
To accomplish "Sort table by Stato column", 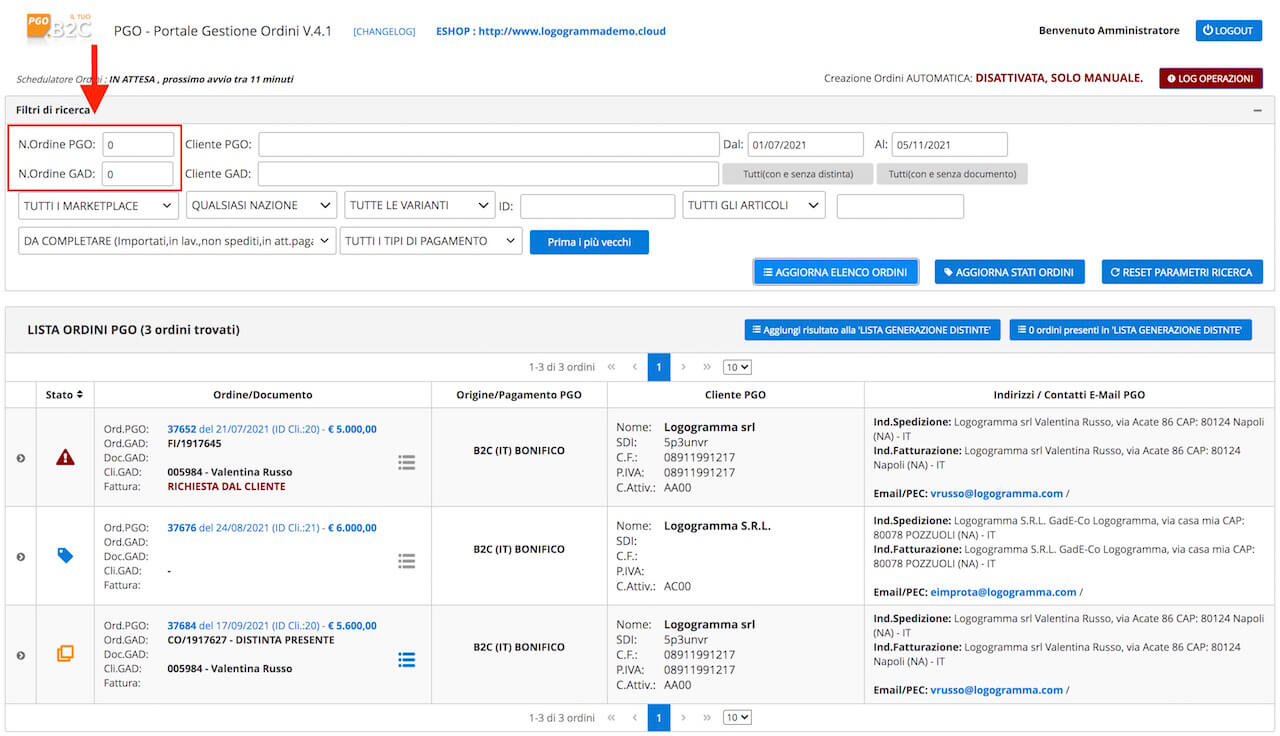I will coord(64,395).
